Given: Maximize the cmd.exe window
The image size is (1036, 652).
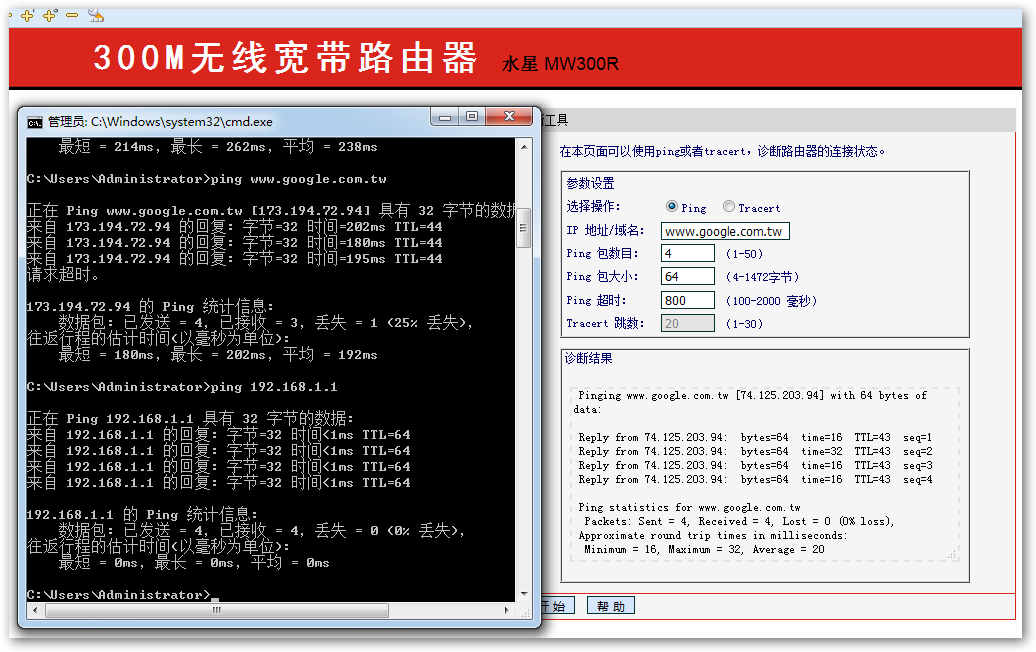Looking at the screenshot, I should click(x=472, y=117).
